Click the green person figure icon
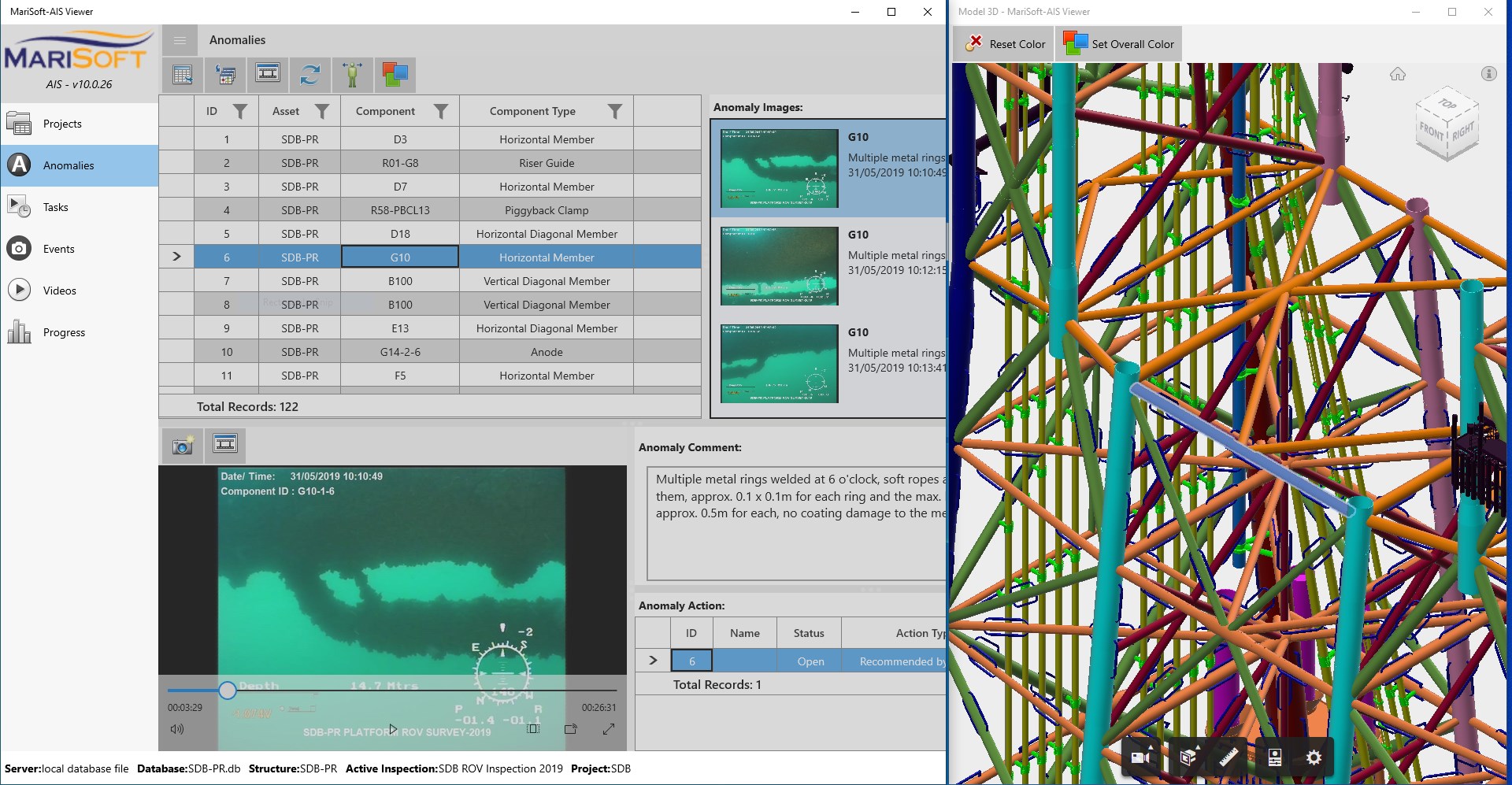The width and height of the screenshot is (1512, 785). coord(353,75)
